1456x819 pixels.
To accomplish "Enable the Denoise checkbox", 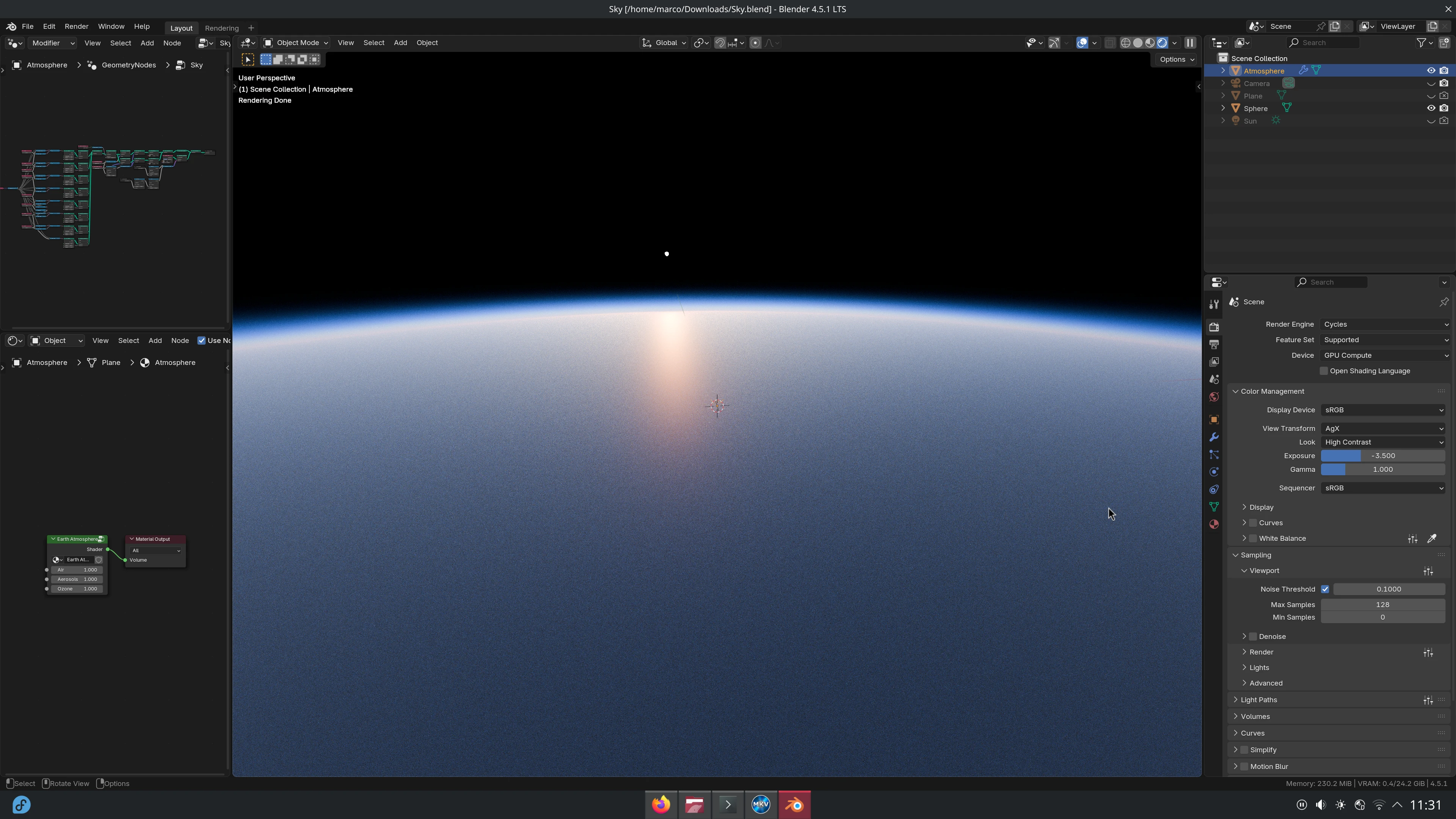I will pos(1253,637).
